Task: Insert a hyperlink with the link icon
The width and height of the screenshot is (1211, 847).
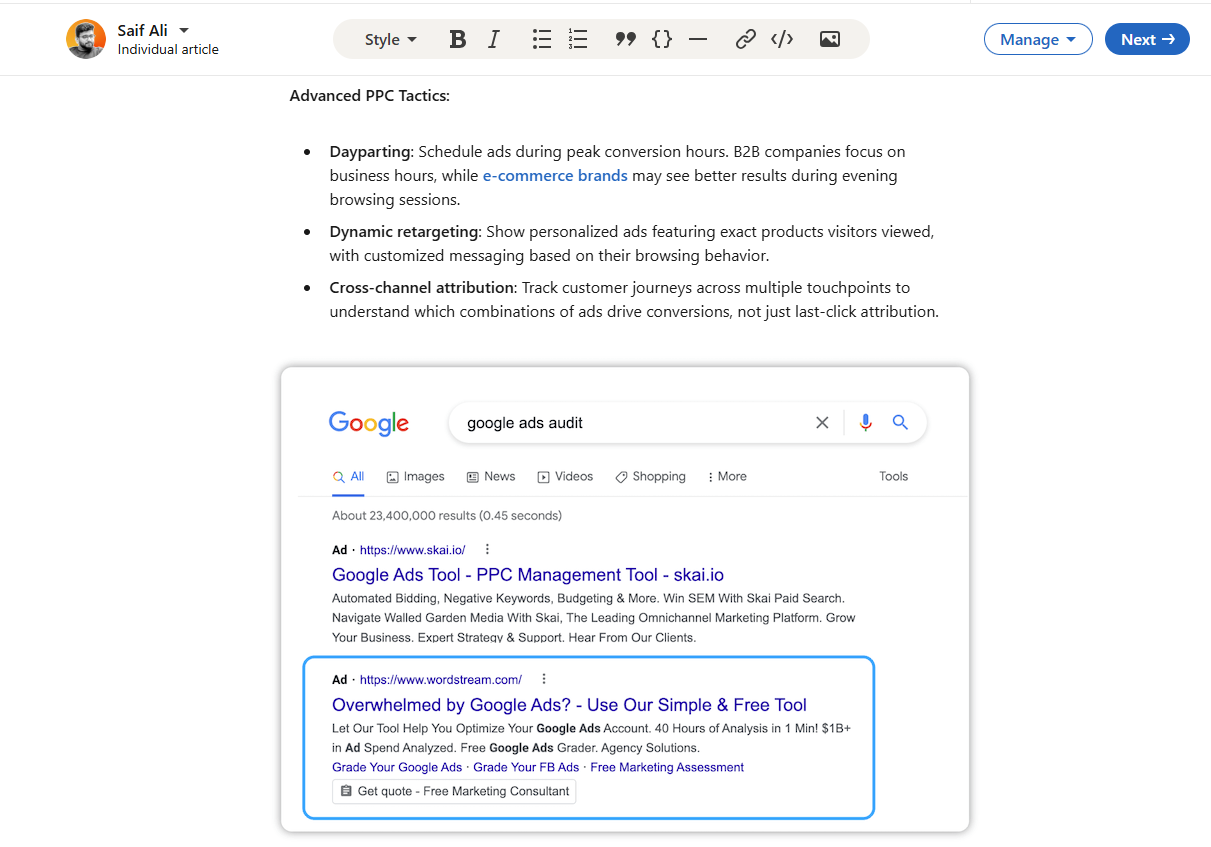Action: click(x=745, y=40)
